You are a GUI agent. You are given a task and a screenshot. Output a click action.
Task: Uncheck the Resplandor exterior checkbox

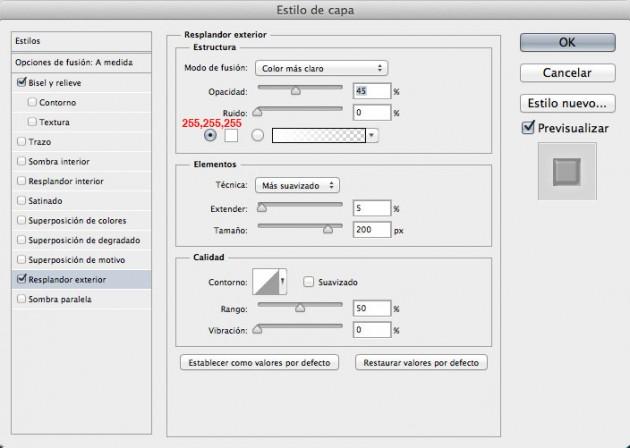22,279
